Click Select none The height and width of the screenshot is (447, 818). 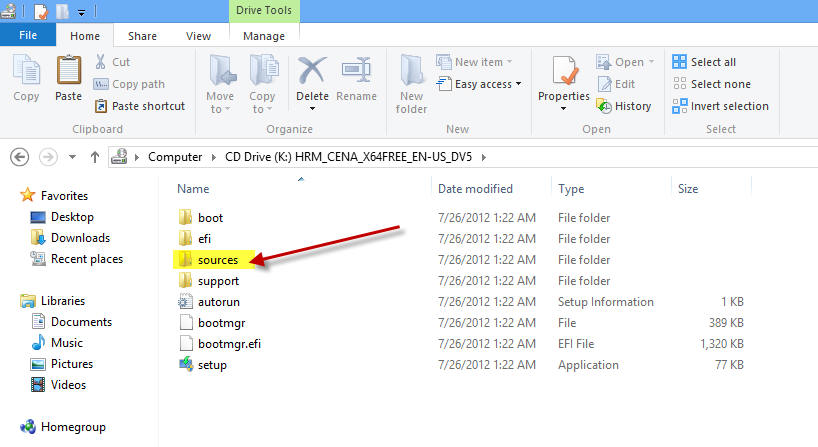[712, 84]
